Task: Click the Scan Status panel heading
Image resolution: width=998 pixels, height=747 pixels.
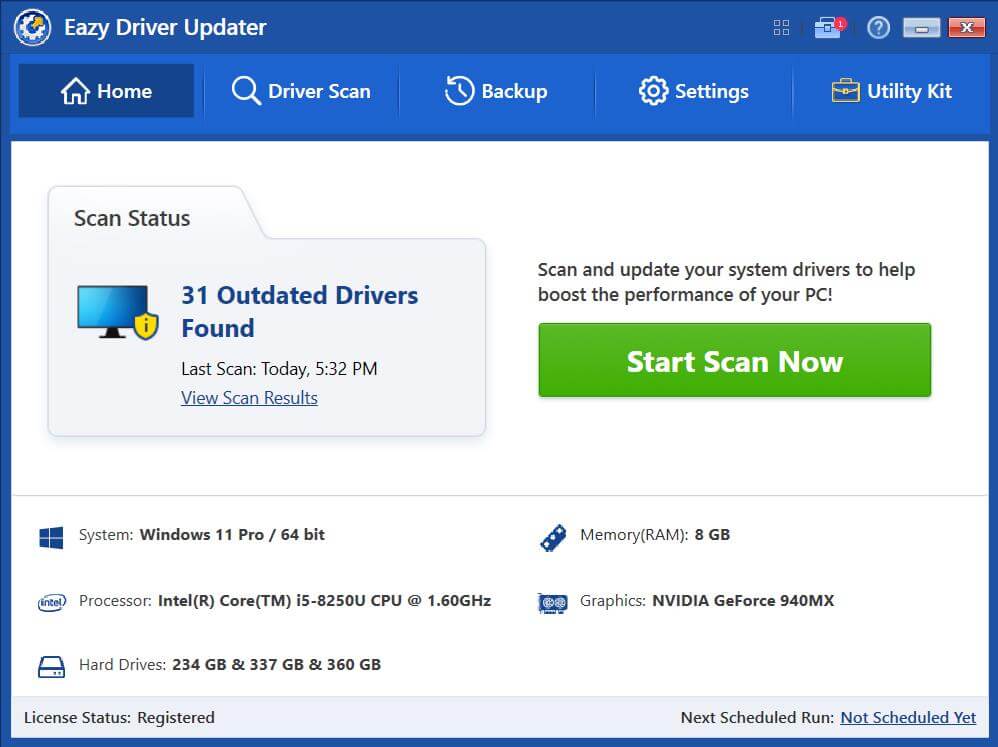Action: (x=132, y=218)
